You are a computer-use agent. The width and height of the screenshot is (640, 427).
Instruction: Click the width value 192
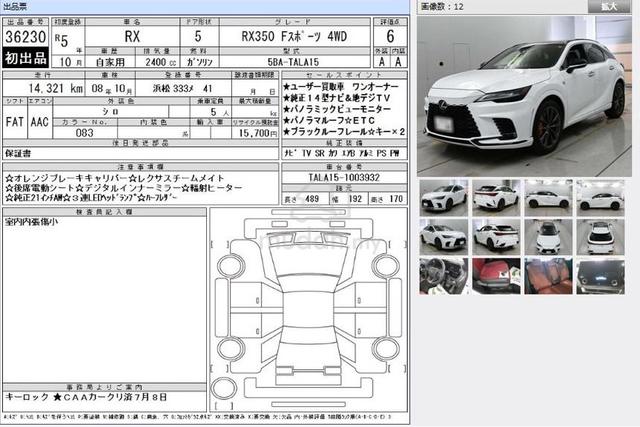[355, 199]
